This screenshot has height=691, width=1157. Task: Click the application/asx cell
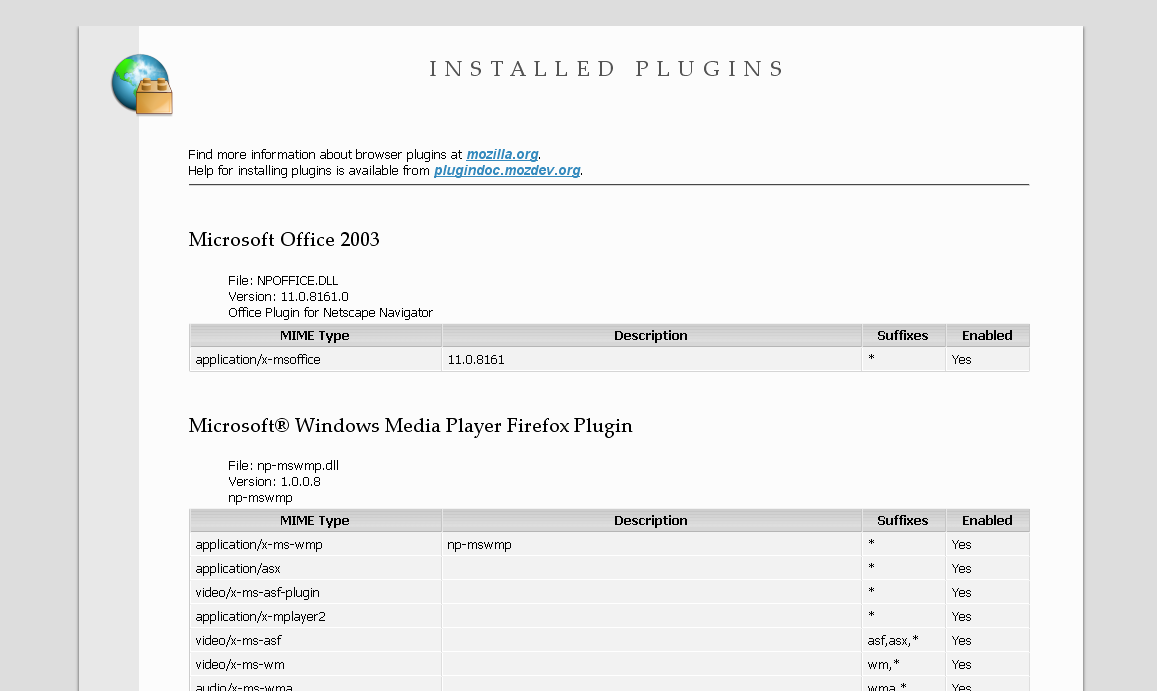pos(316,568)
